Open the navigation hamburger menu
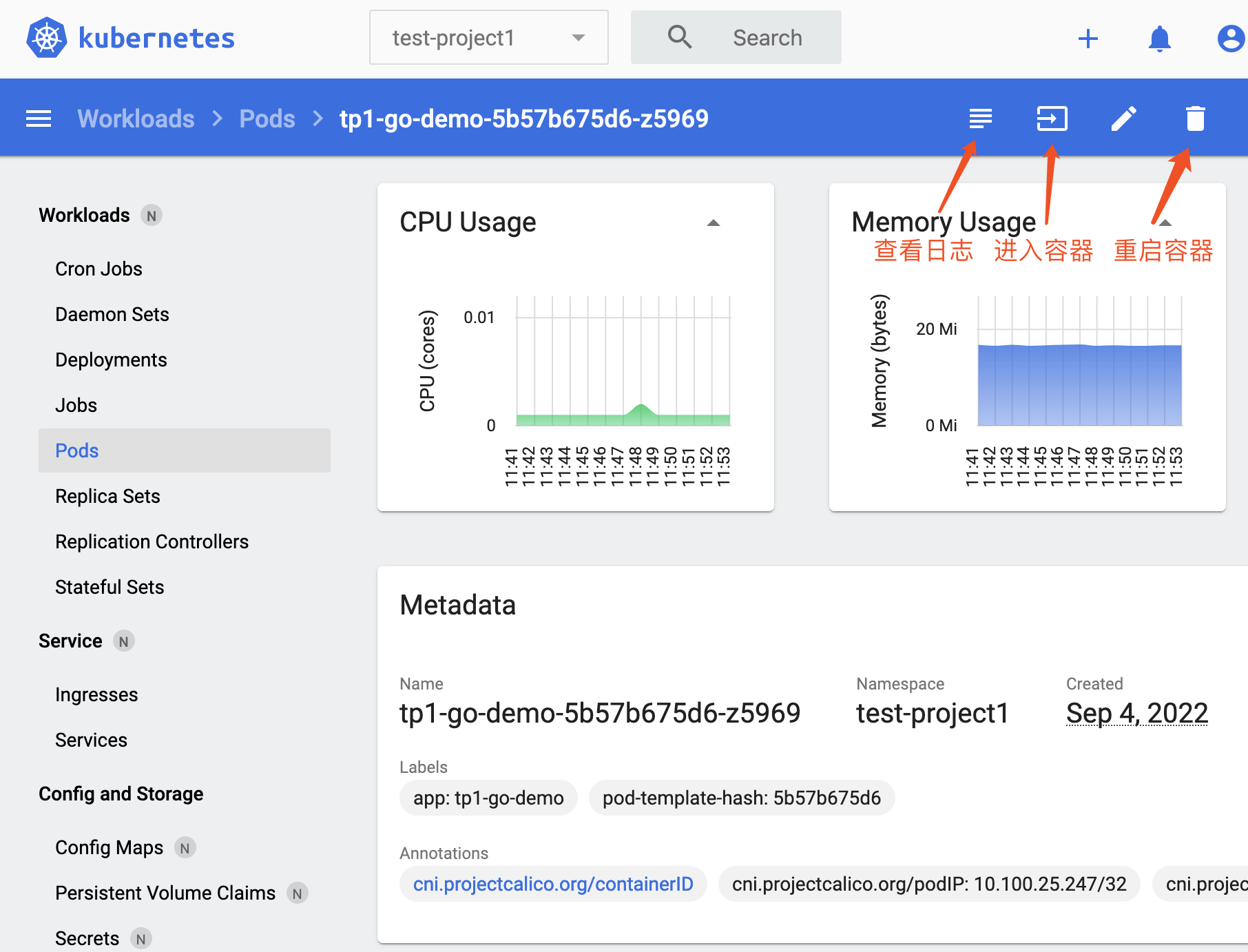Viewport: 1248px width, 952px height. [39, 118]
